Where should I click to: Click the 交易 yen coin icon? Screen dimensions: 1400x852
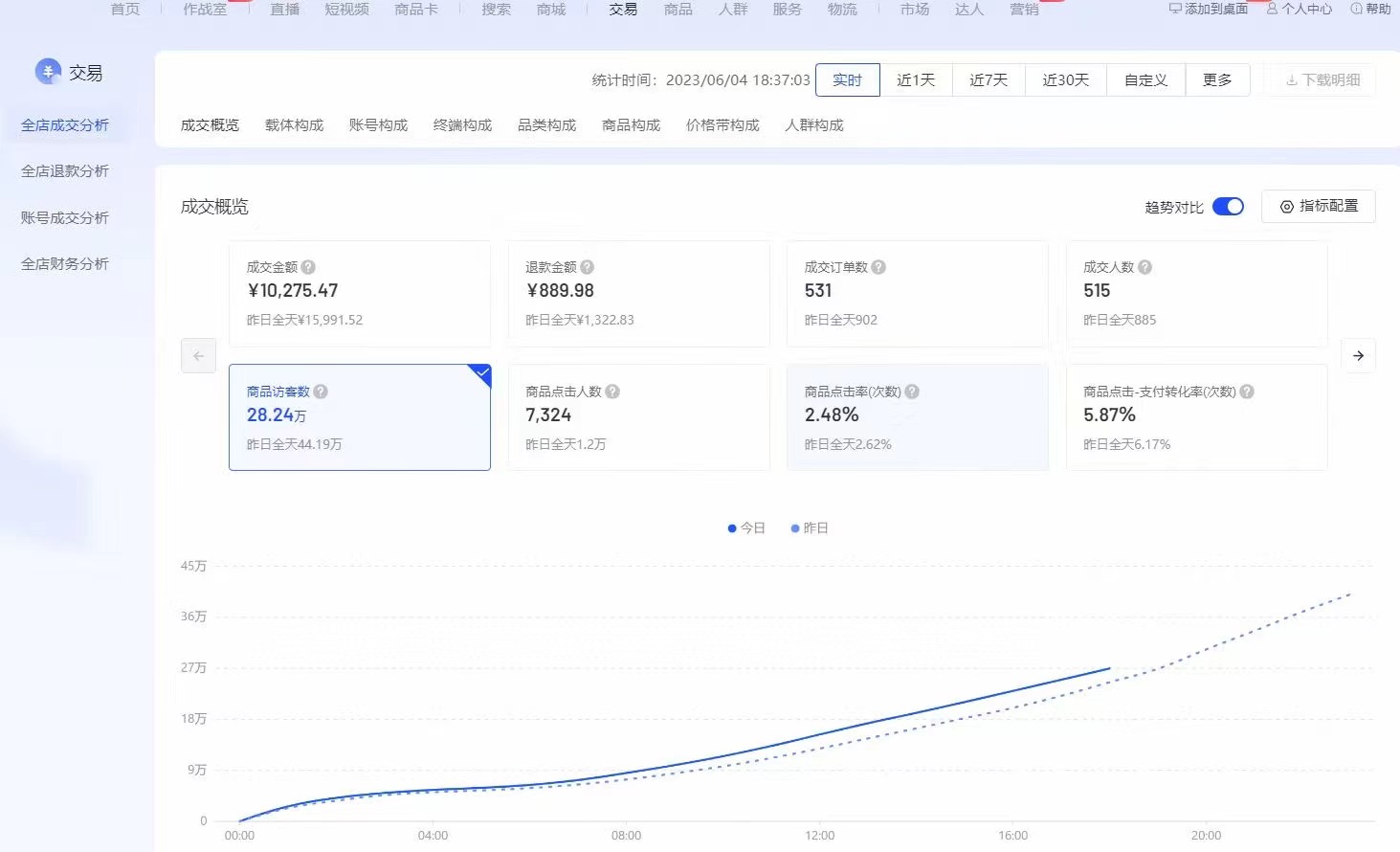point(48,72)
